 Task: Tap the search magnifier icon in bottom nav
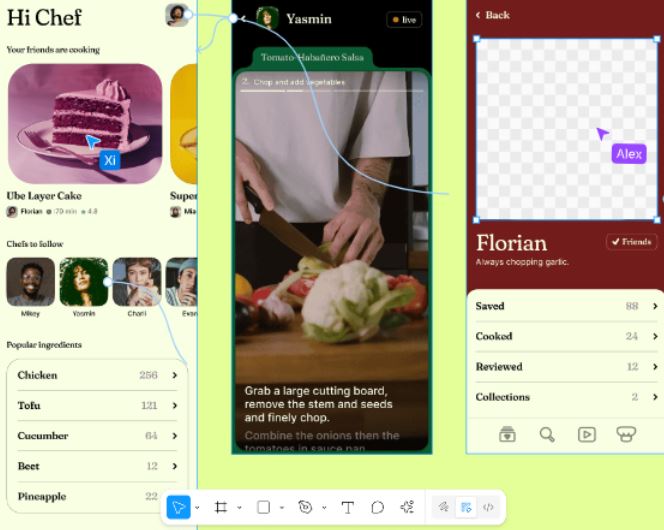pos(547,435)
